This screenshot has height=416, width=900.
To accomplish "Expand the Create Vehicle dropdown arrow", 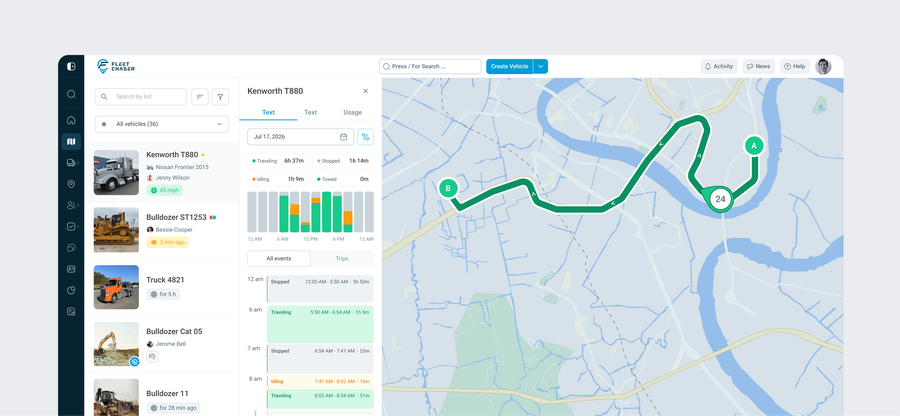I will click(541, 67).
